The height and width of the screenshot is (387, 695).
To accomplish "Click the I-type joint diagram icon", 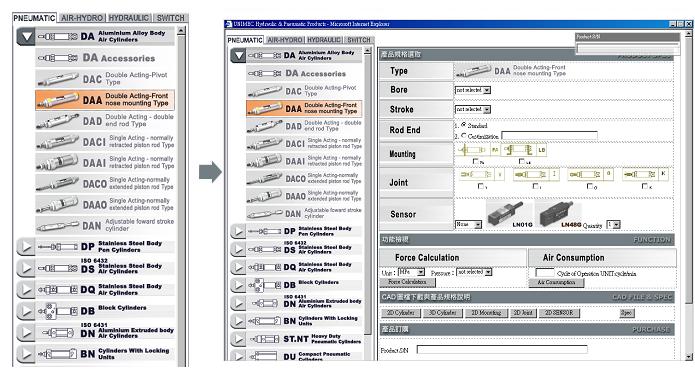I will coord(535,175).
